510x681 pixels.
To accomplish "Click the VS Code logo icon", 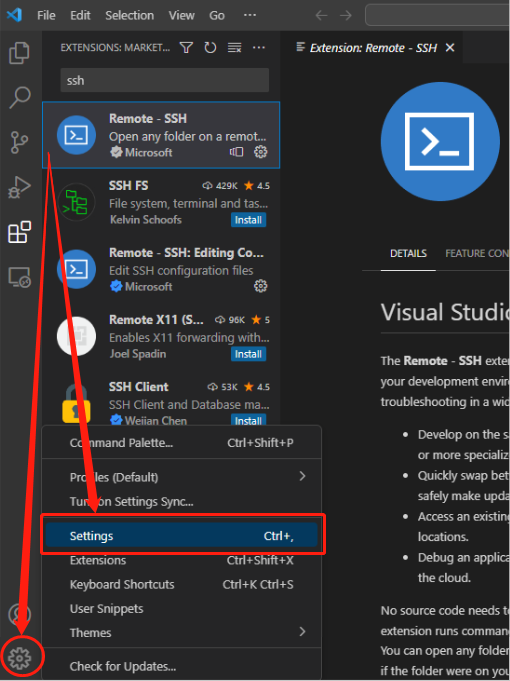I will [14, 15].
